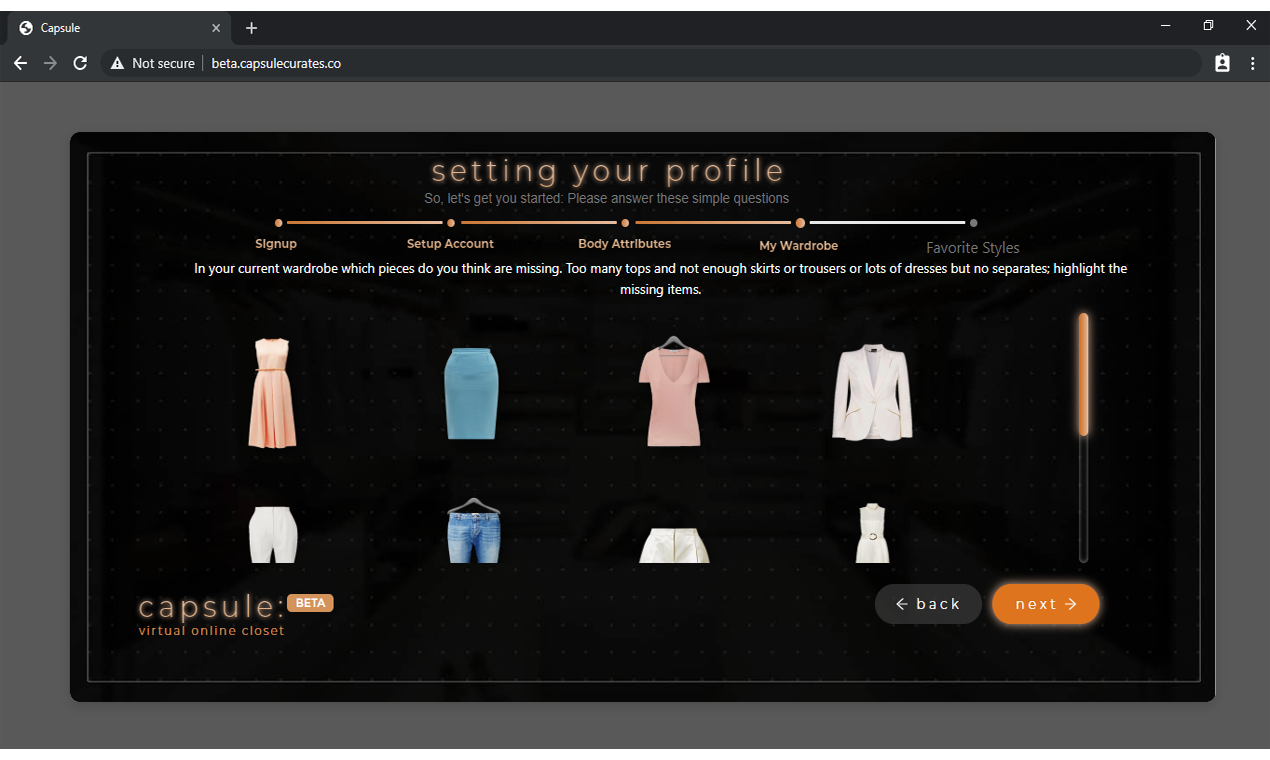Click the Setup Account step label

click(450, 243)
